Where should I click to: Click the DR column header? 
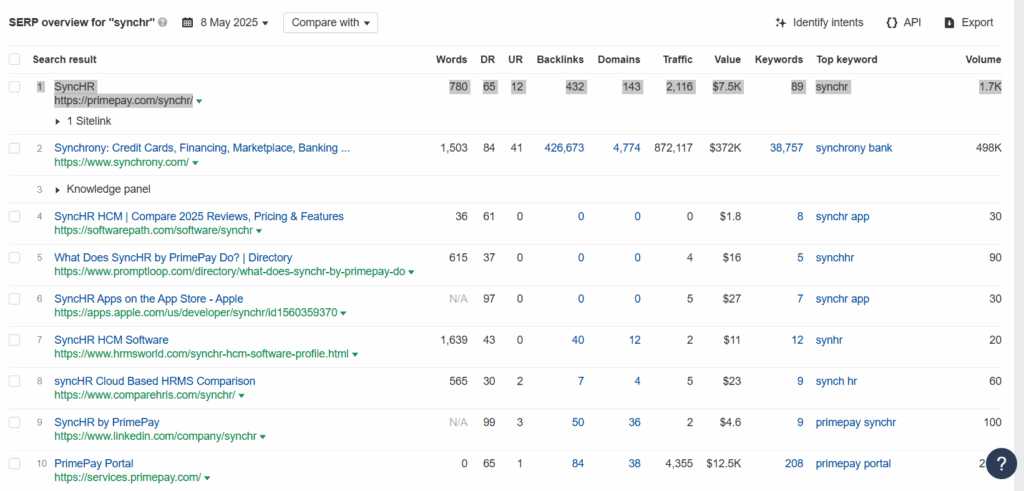click(x=488, y=59)
